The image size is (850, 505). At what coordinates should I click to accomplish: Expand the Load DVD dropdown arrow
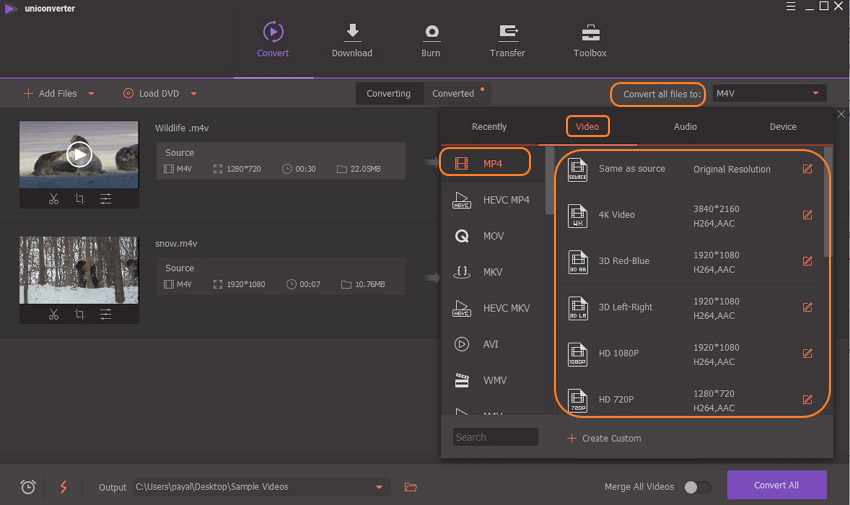193,94
